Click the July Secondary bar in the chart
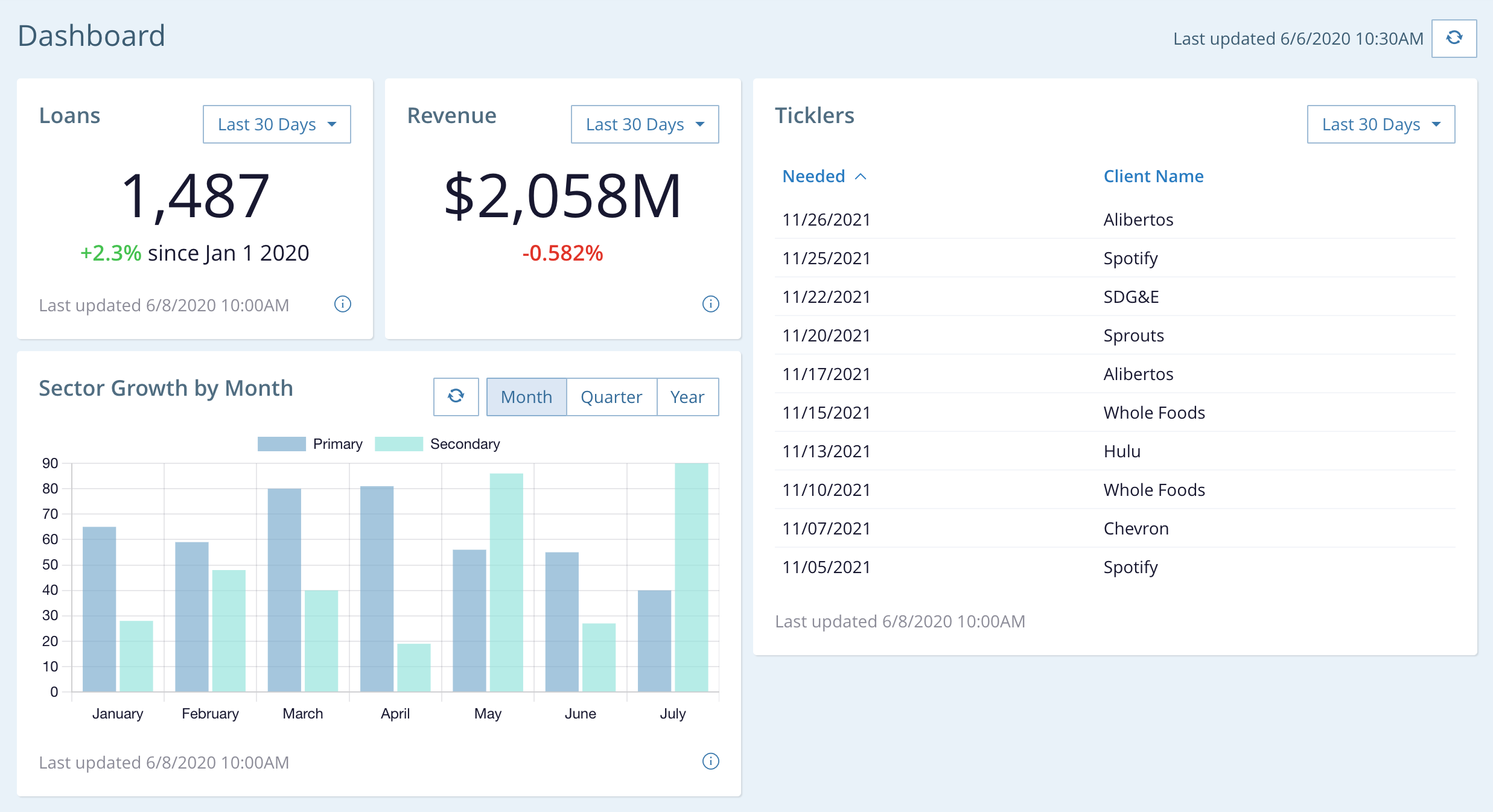The image size is (1493, 812). tap(691, 577)
